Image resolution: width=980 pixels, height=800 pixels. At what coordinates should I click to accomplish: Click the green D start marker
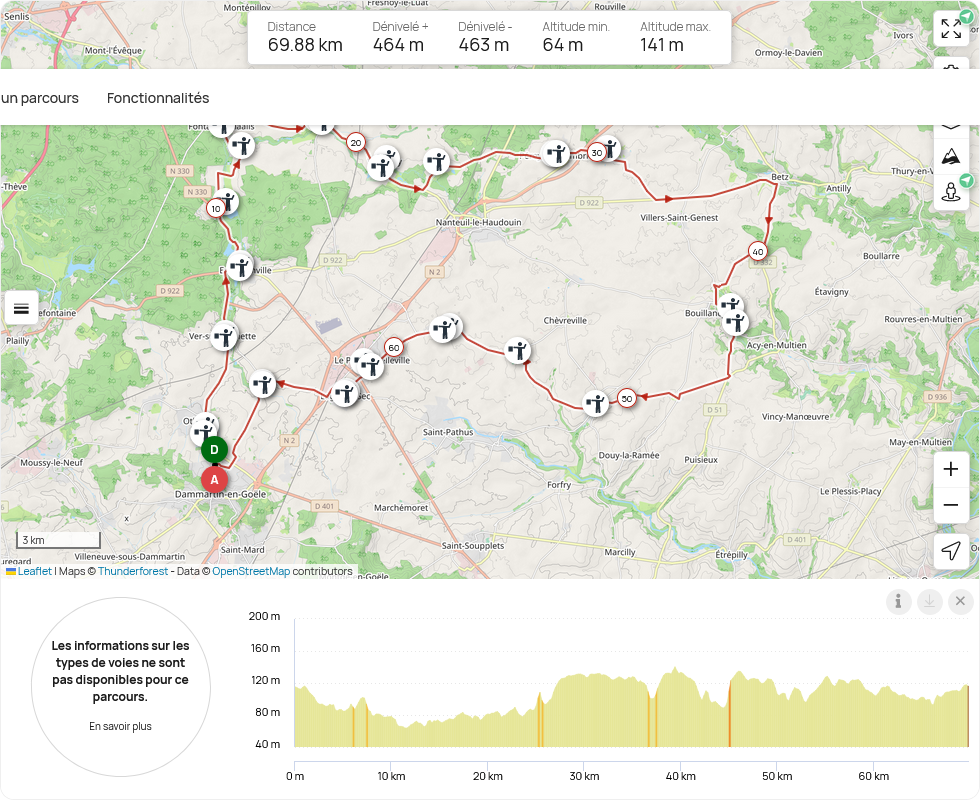point(214,450)
